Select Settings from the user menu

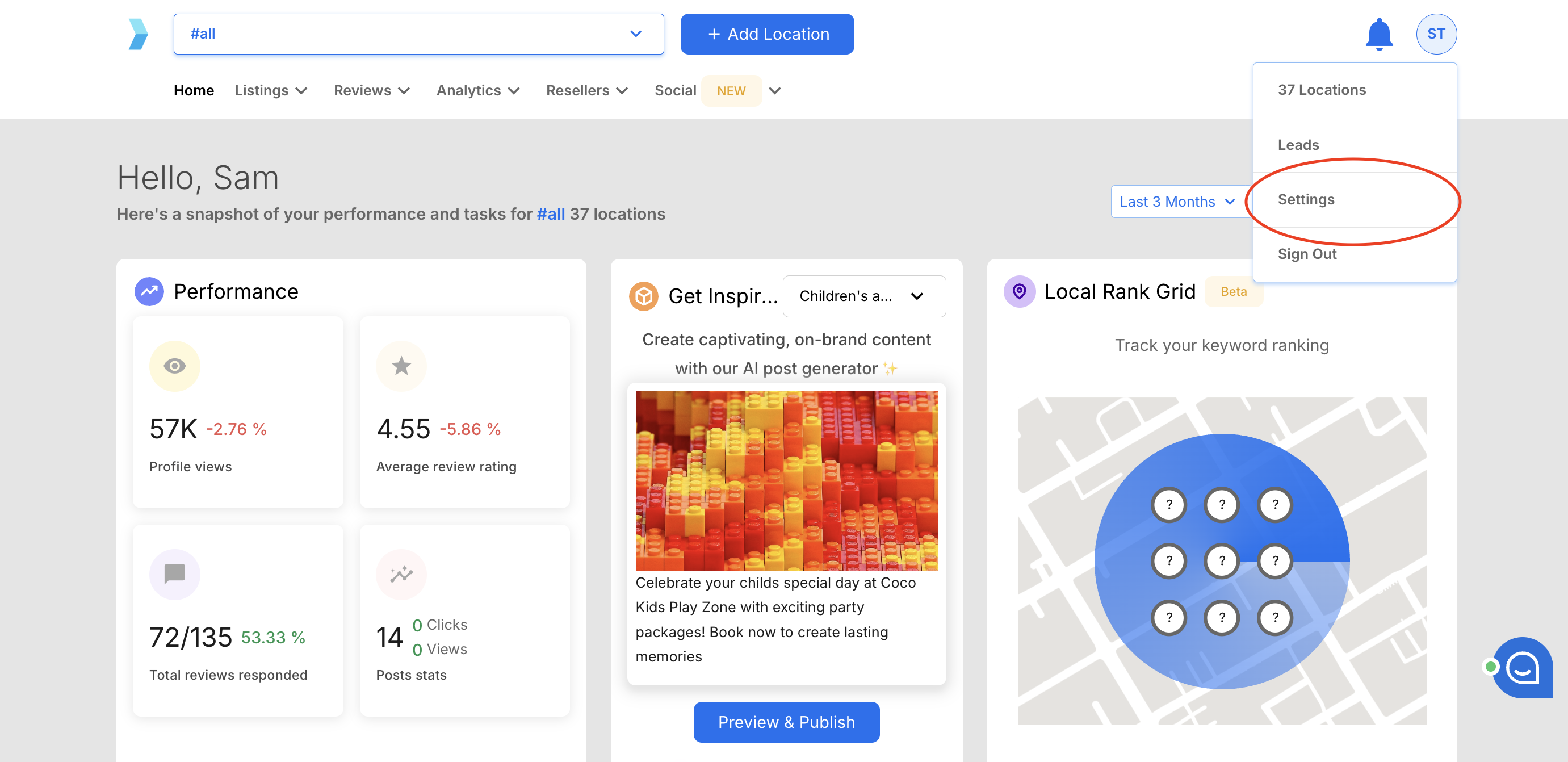click(x=1306, y=200)
